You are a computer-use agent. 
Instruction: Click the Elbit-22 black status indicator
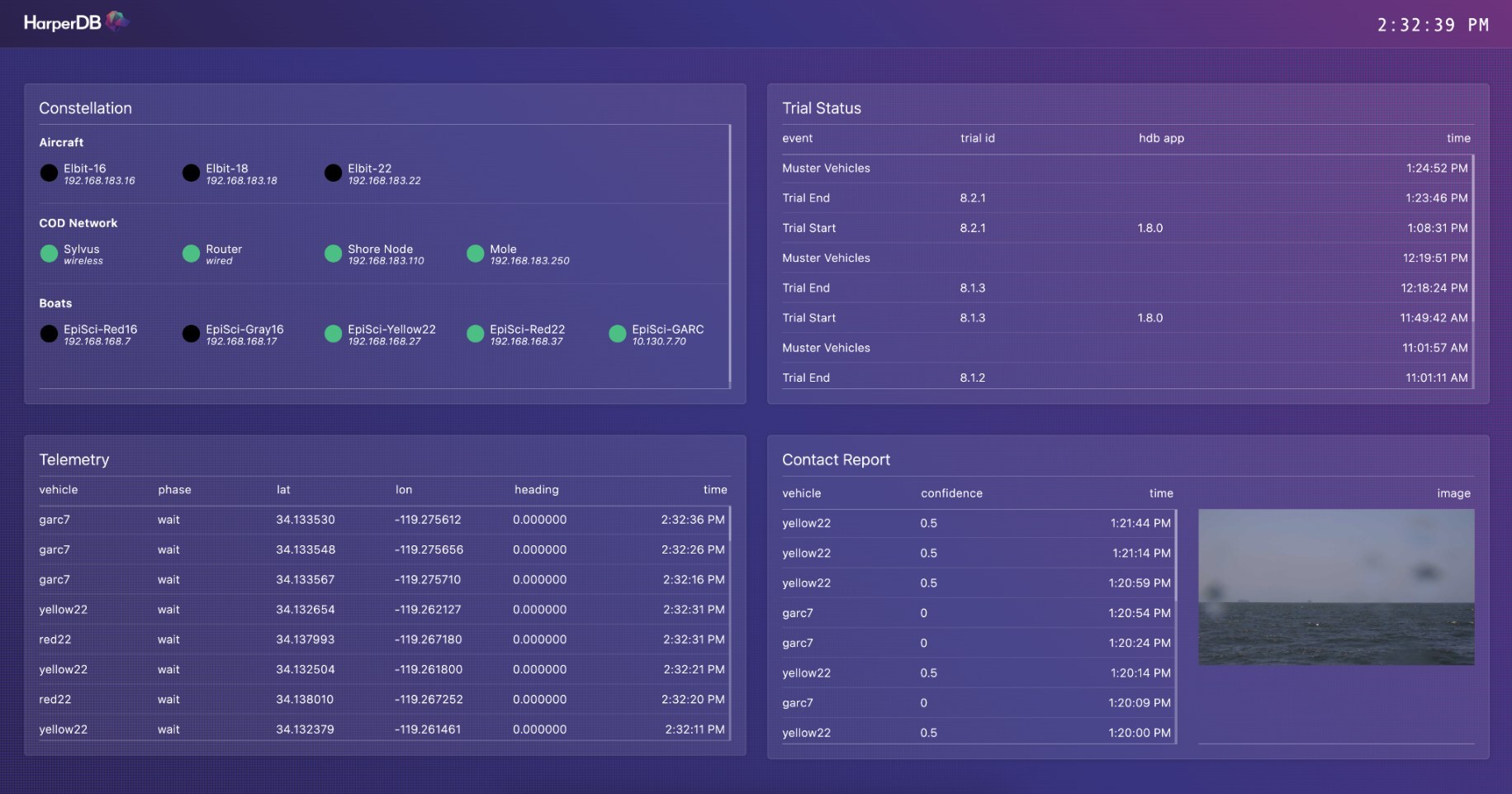coord(333,173)
